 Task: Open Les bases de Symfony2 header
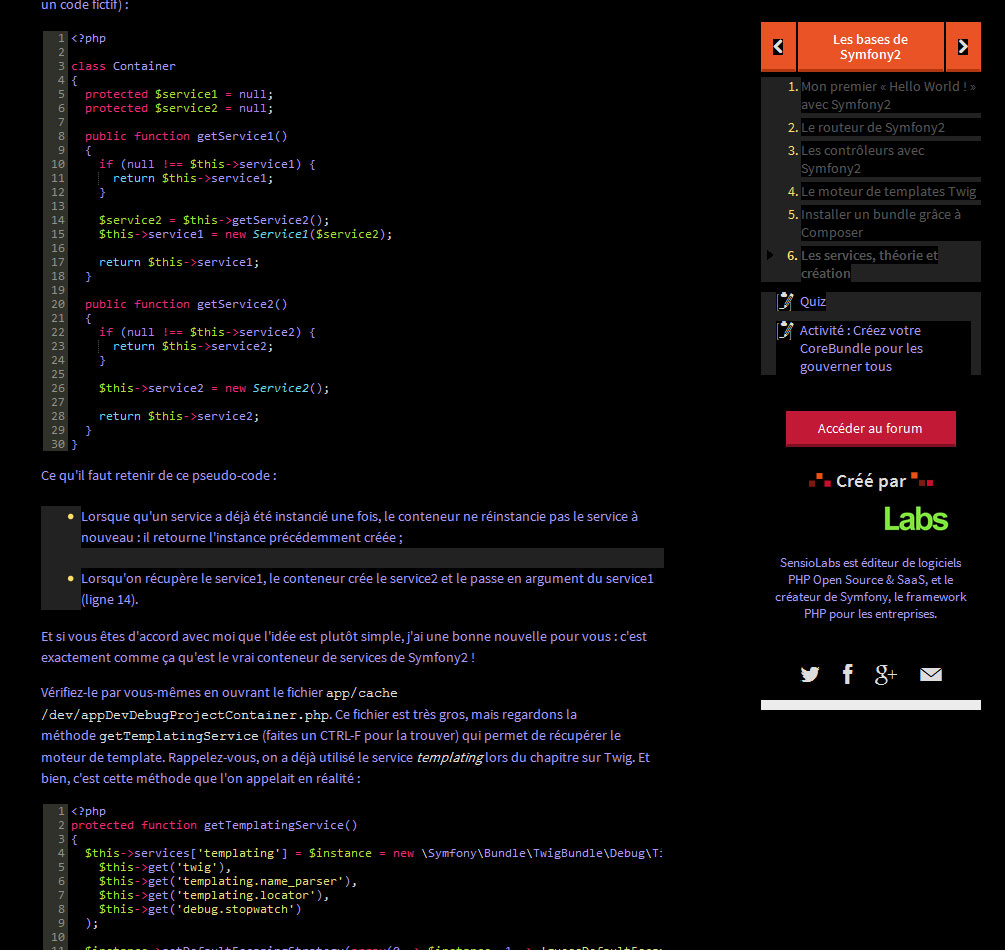pyautogui.click(x=870, y=47)
